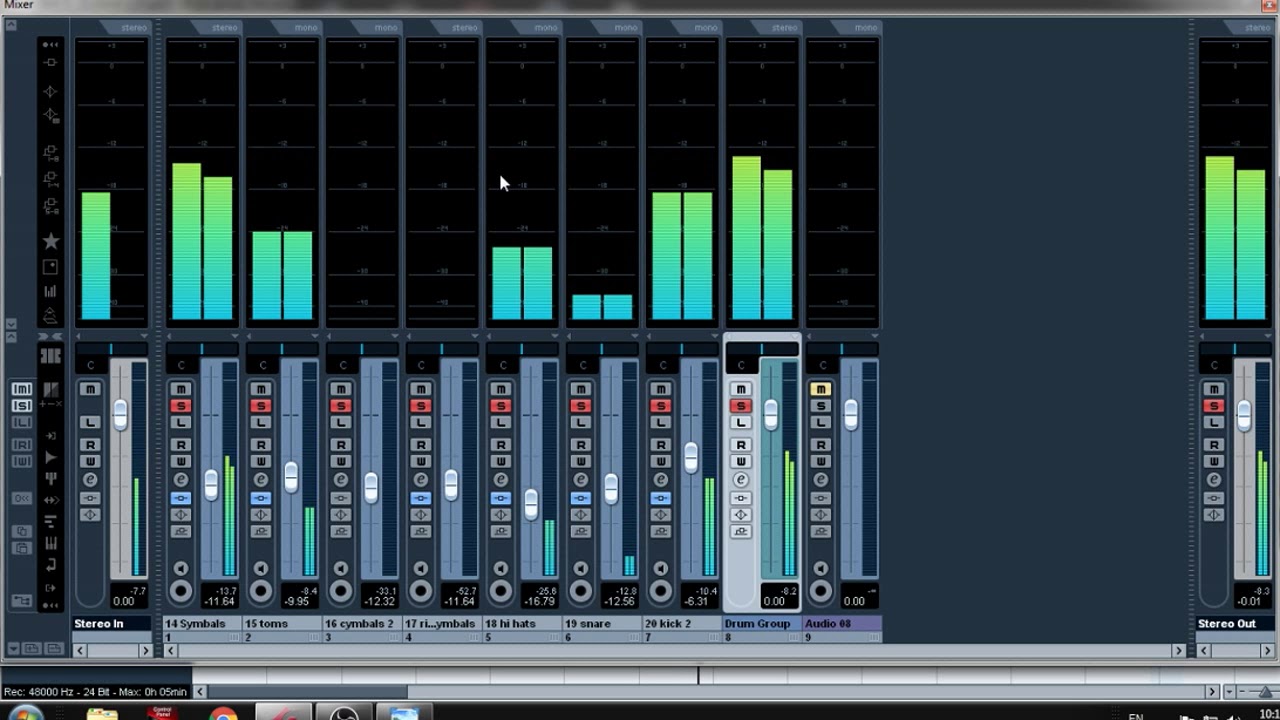1280x720 pixels.
Task: Click the 16 cymbals 2 channel name
Action: 361,624
